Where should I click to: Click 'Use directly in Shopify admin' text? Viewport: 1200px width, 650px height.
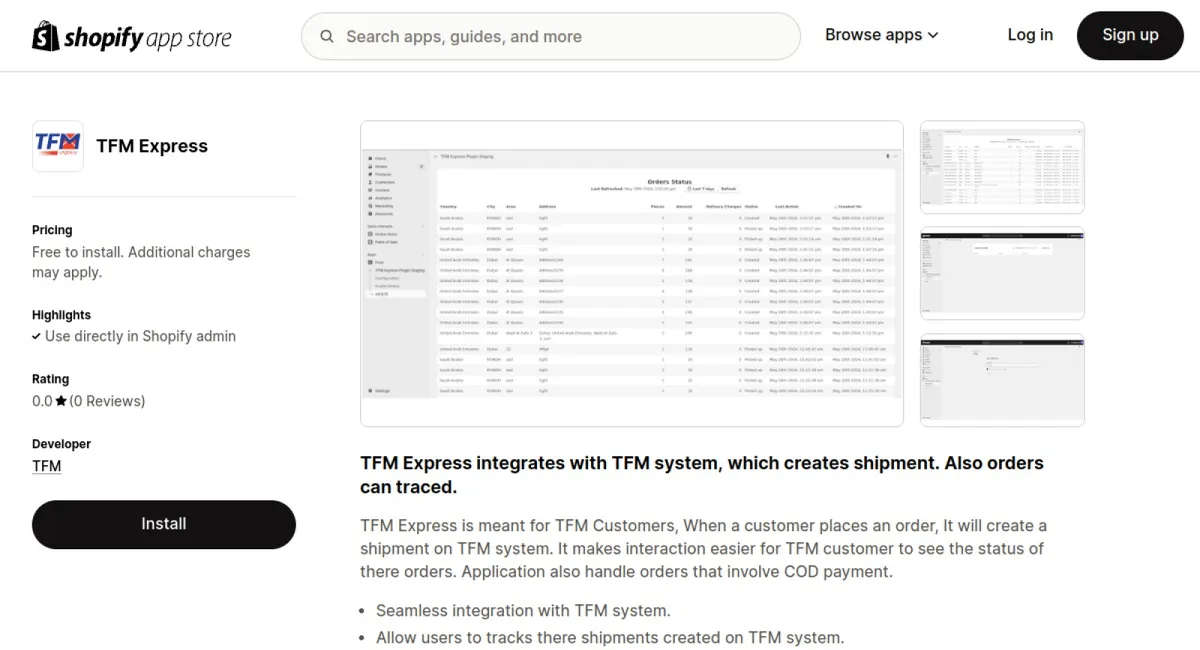tap(140, 337)
